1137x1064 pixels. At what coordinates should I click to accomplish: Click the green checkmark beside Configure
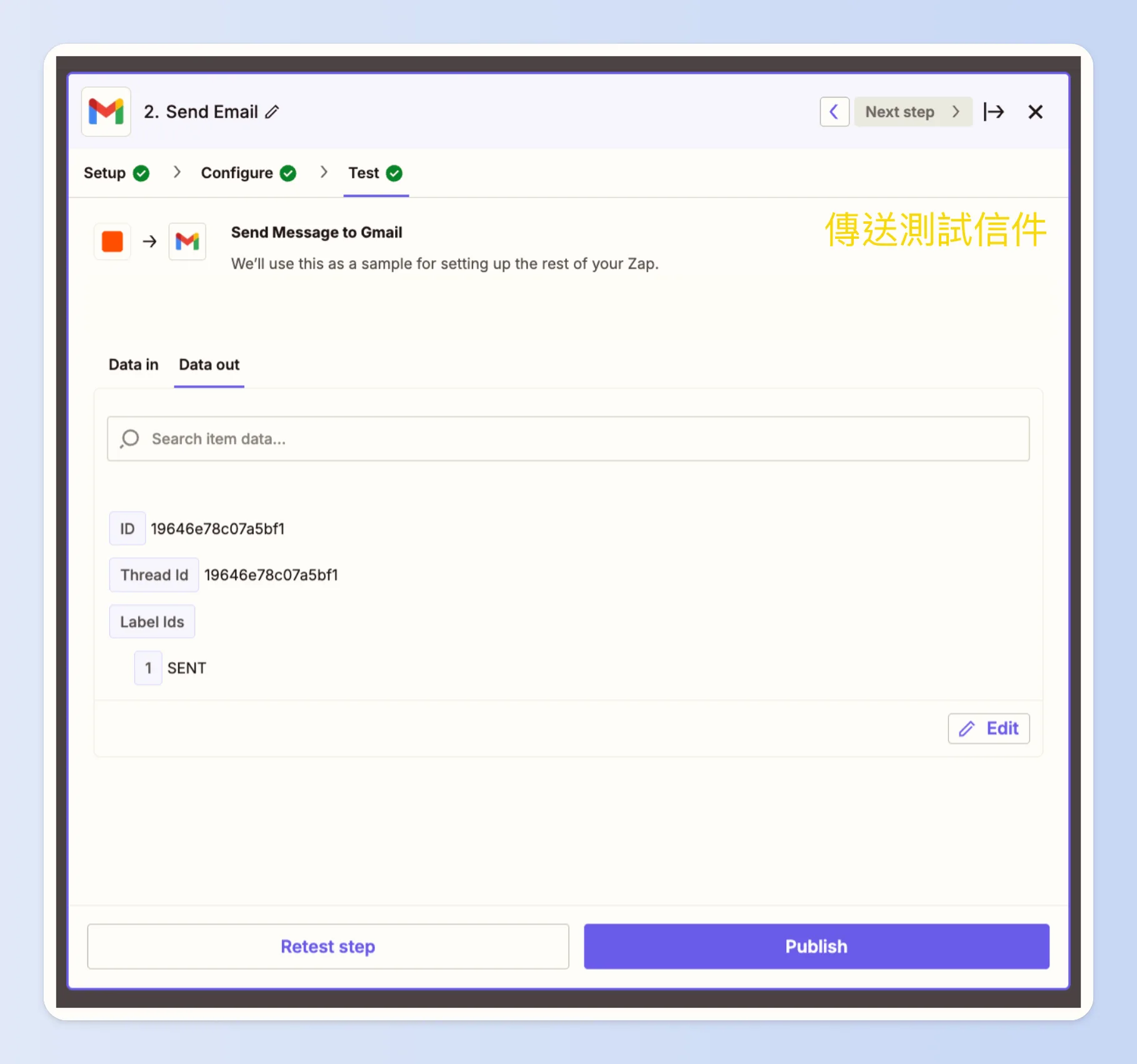click(x=288, y=173)
